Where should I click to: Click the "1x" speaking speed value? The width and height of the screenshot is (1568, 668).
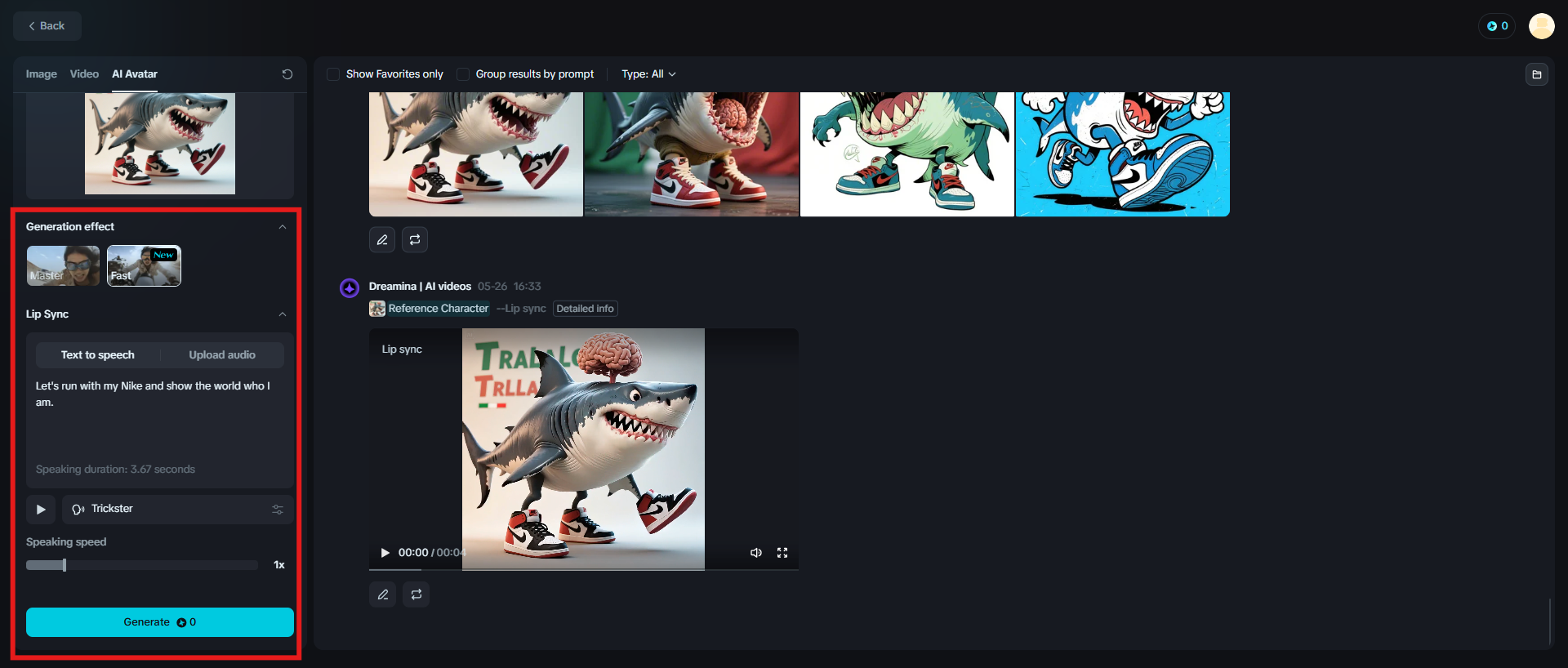pos(279,565)
